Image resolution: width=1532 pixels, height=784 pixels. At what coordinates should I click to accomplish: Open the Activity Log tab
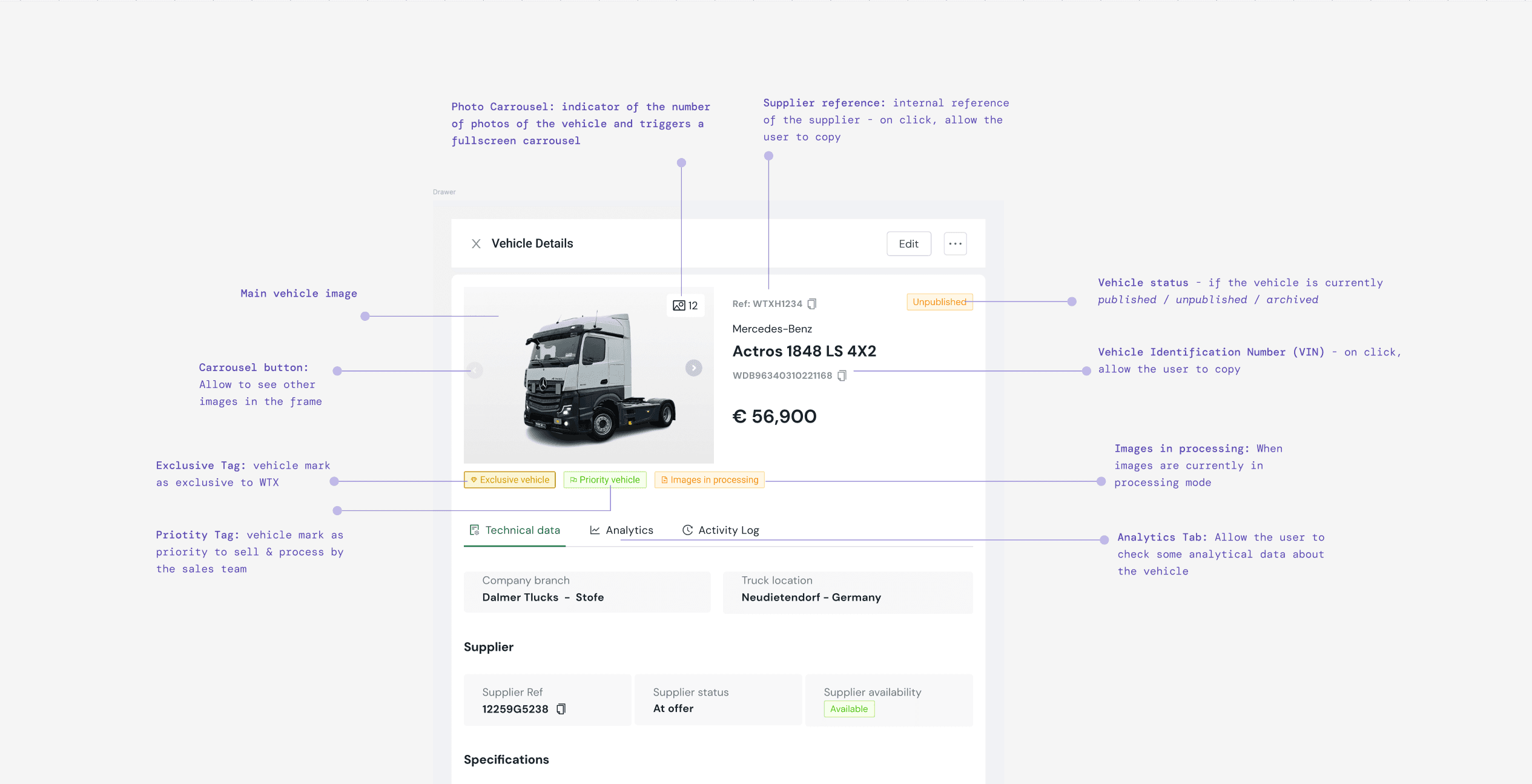point(721,530)
